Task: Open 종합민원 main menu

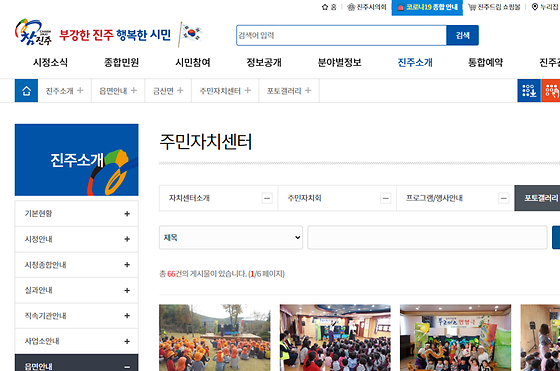Action: point(121,62)
